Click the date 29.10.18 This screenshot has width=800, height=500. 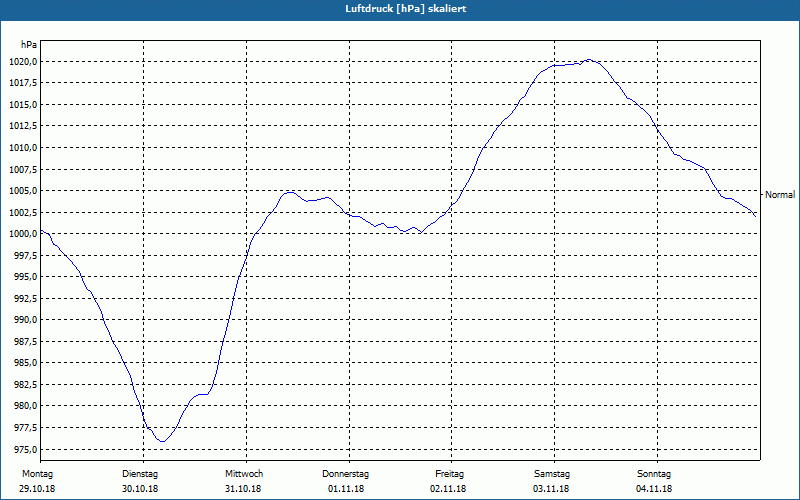[37, 489]
